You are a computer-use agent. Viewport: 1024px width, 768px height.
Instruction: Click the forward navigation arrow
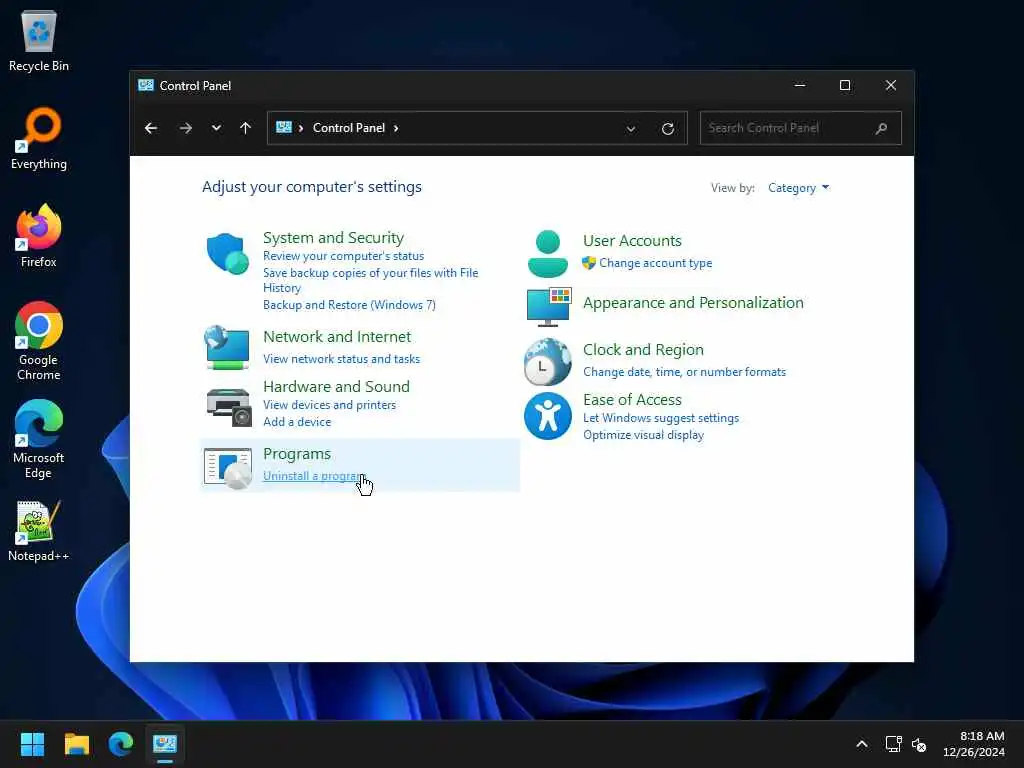pos(185,128)
